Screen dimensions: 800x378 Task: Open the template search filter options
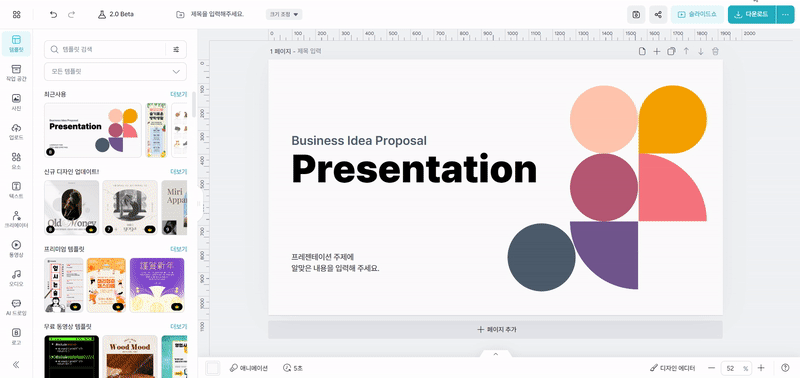[x=176, y=49]
